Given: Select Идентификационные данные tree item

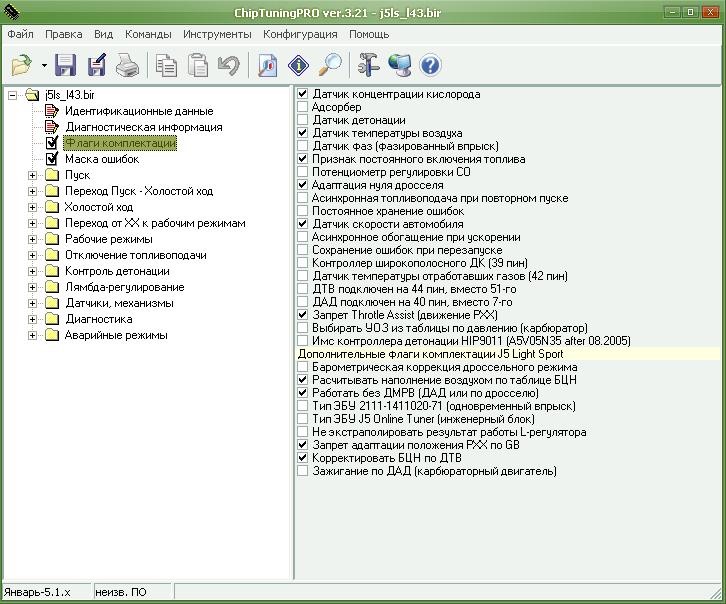Looking at the screenshot, I should coord(139,111).
